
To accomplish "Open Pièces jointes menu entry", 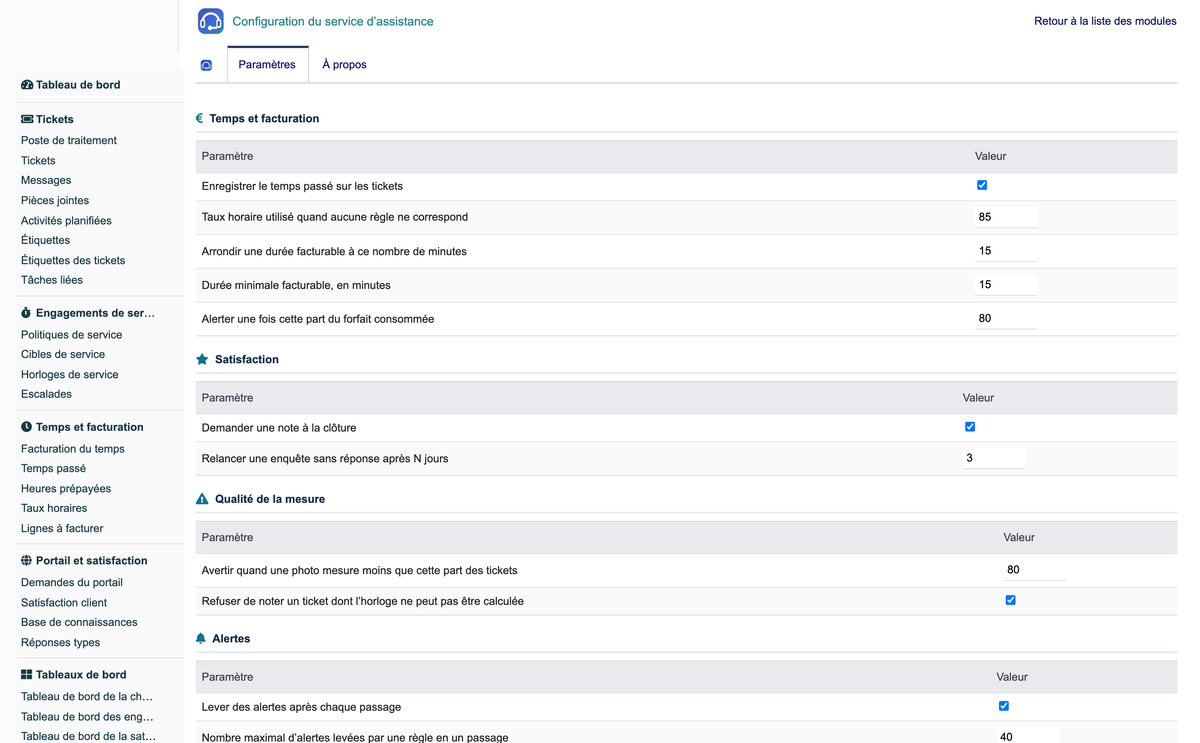I will (55, 201).
